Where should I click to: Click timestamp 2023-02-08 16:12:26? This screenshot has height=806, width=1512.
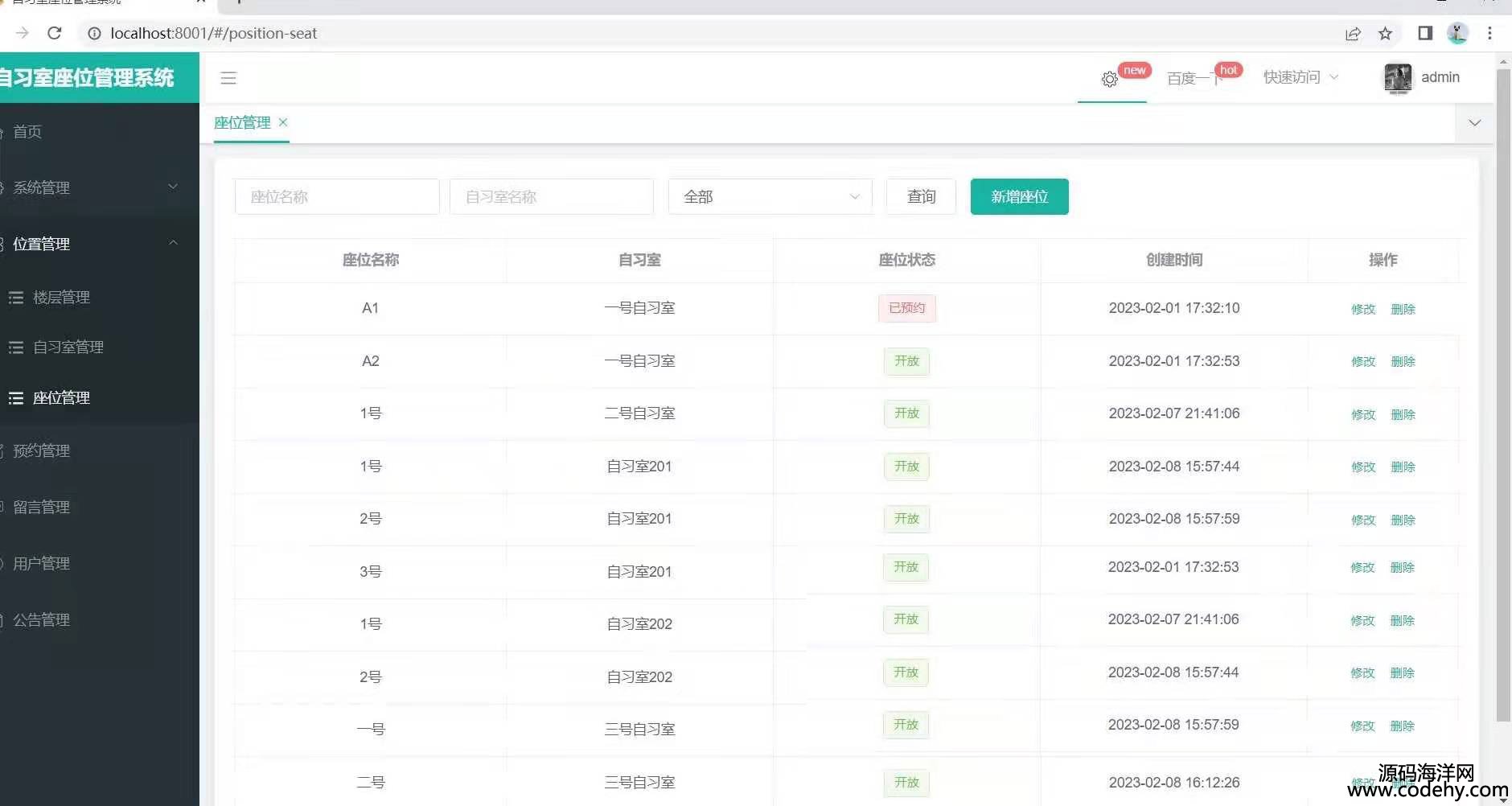tap(1174, 783)
